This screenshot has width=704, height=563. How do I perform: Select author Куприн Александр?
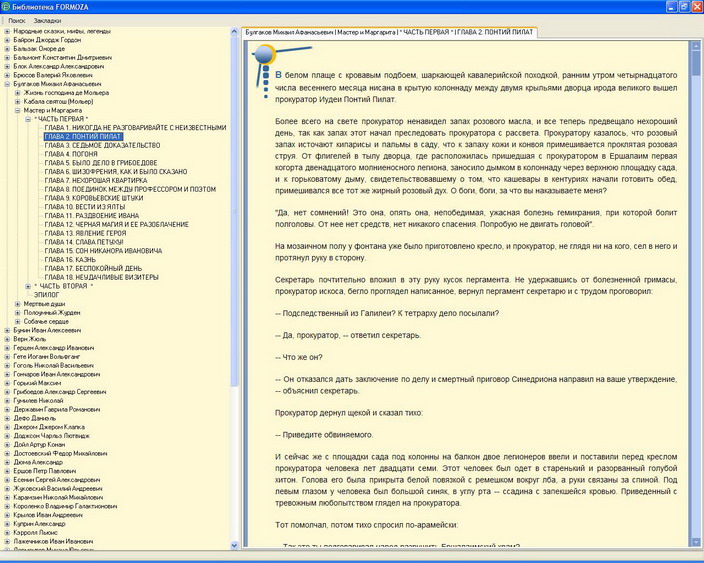coord(39,524)
